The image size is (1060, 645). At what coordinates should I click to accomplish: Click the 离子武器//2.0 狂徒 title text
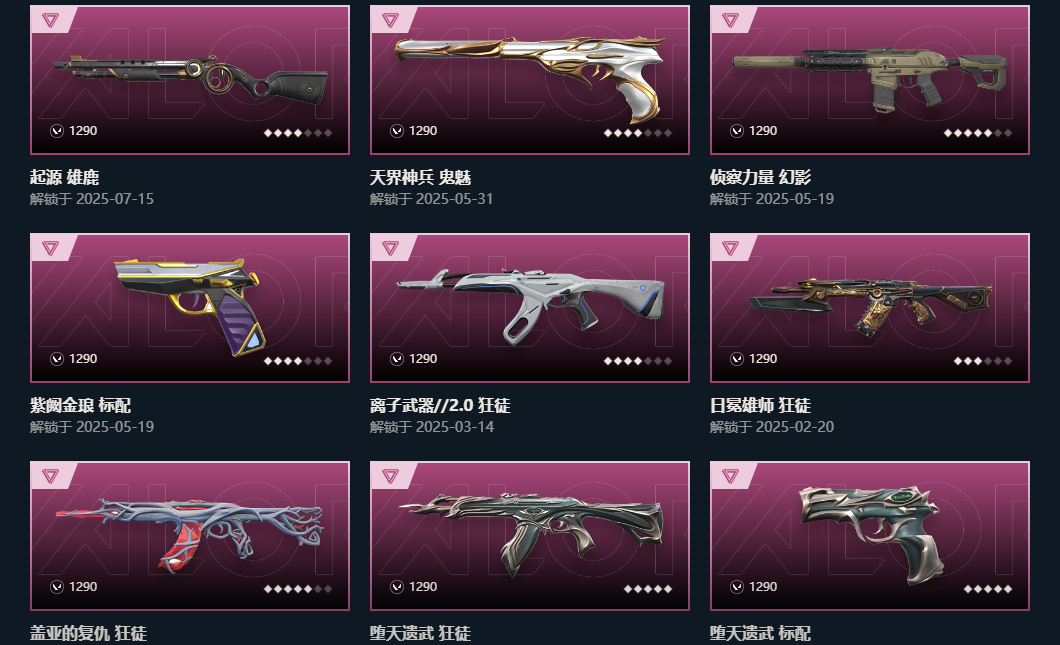click(440, 405)
